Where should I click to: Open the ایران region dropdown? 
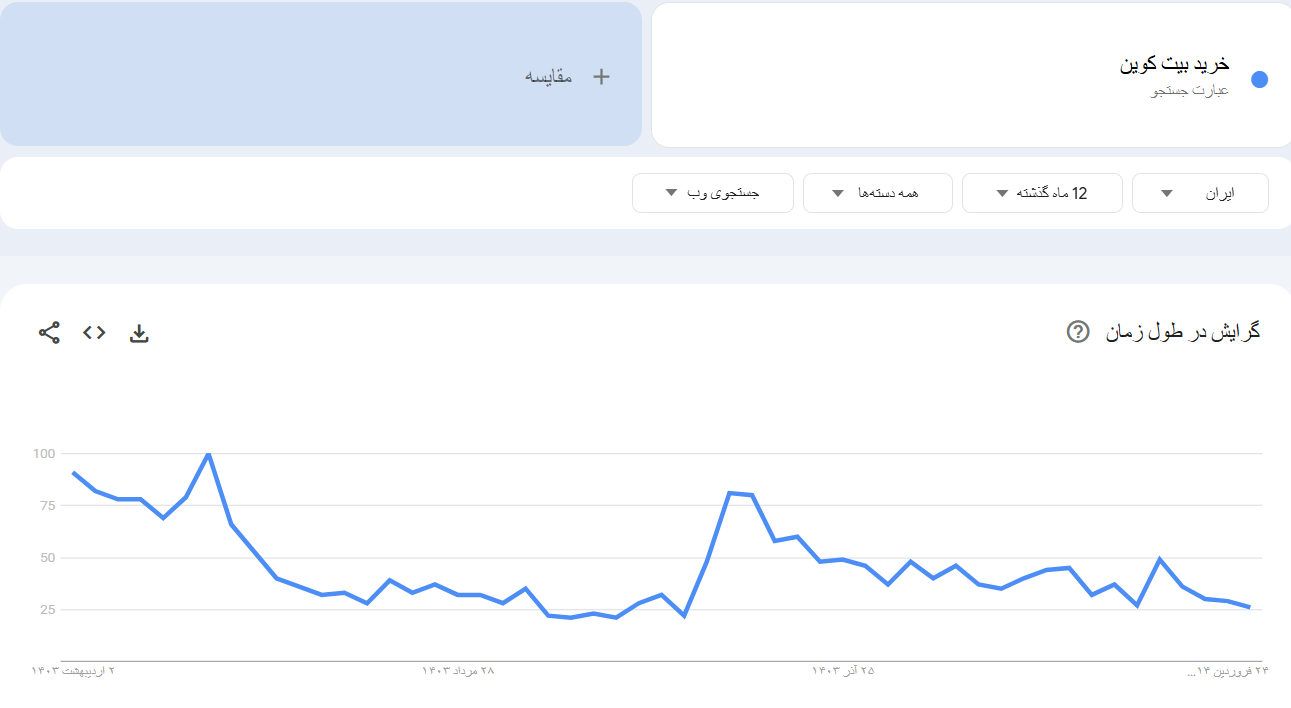(1200, 193)
